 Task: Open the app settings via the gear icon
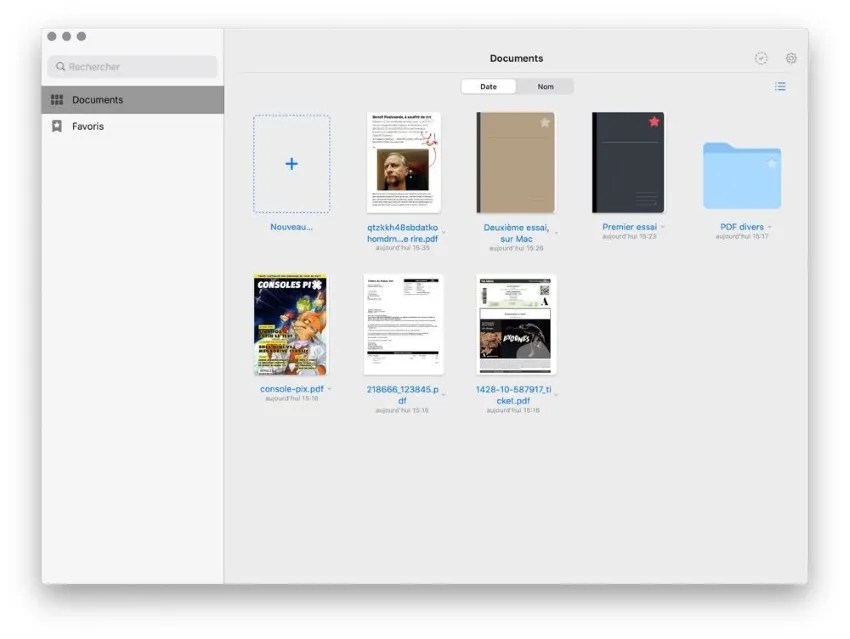tap(791, 58)
